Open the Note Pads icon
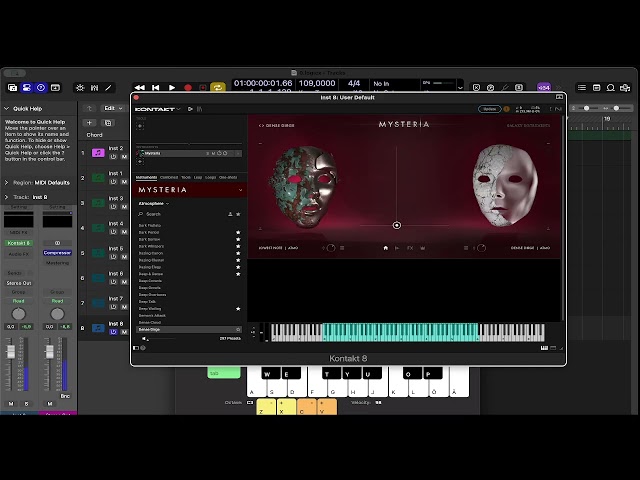Image resolution: width=640 pixels, height=480 pixels. click(596, 88)
